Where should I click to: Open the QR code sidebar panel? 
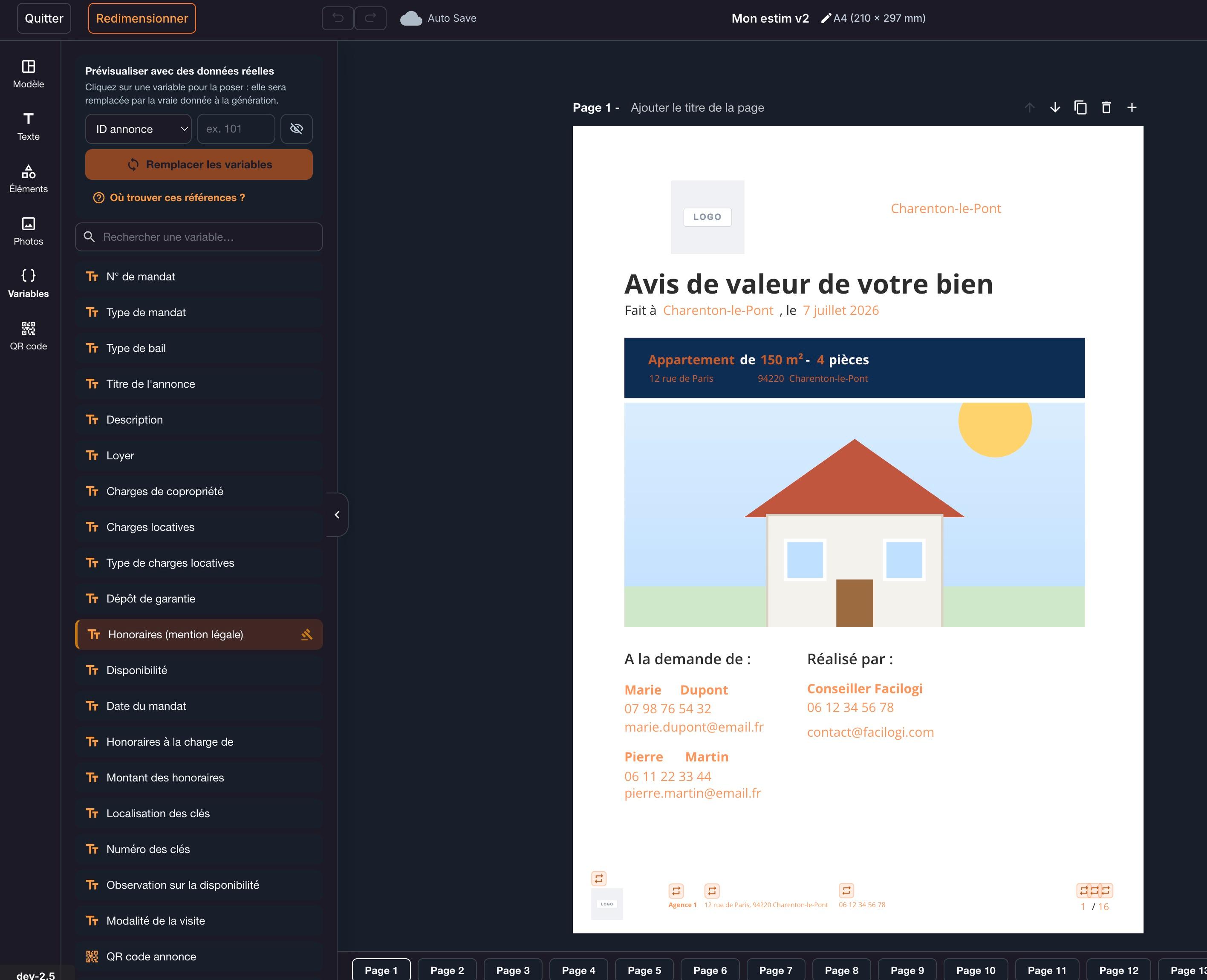pyautogui.click(x=28, y=337)
